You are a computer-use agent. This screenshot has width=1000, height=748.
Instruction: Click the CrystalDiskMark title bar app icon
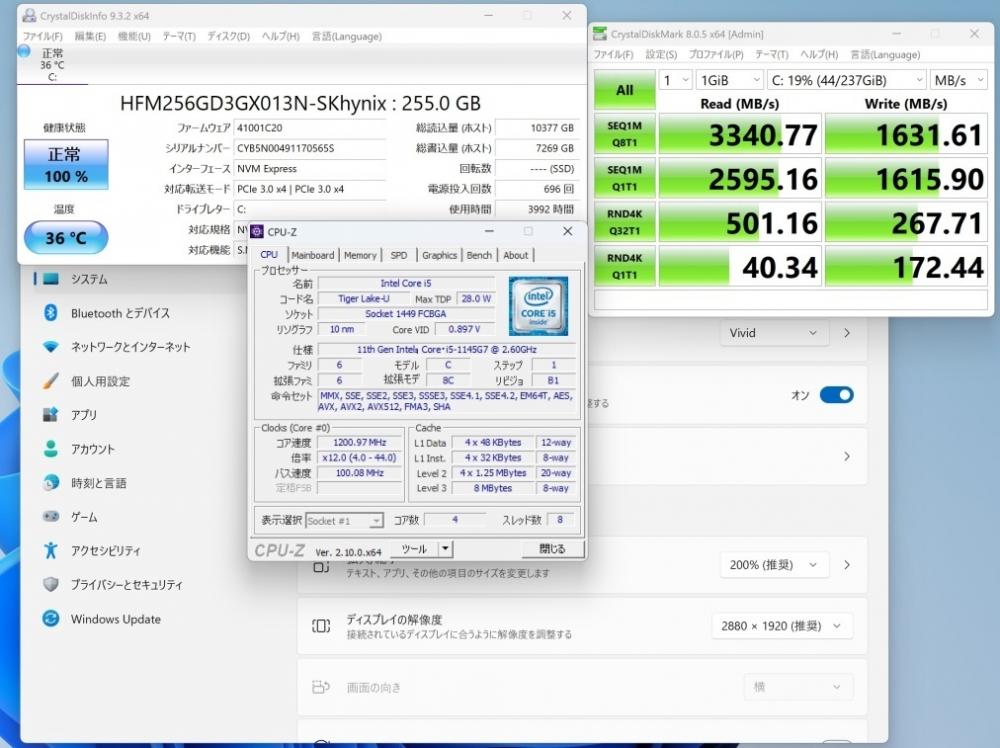pyautogui.click(x=599, y=34)
